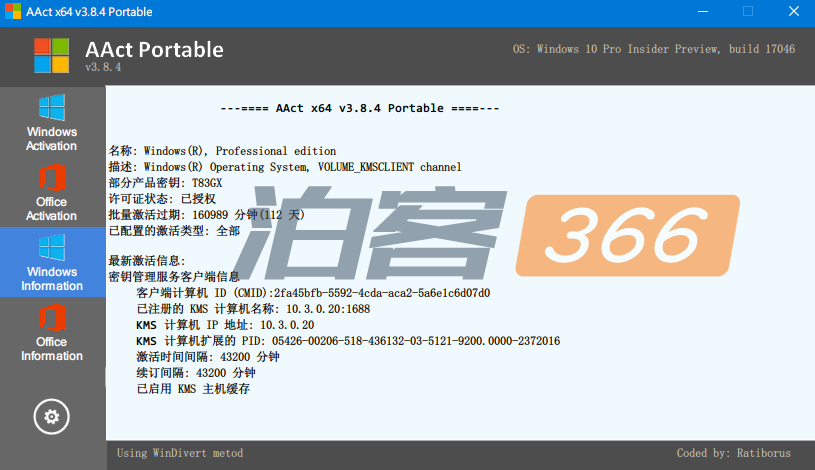This screenshot has width=815, height=470.
Task: Open the Office Information section
Action: [52, 332]
